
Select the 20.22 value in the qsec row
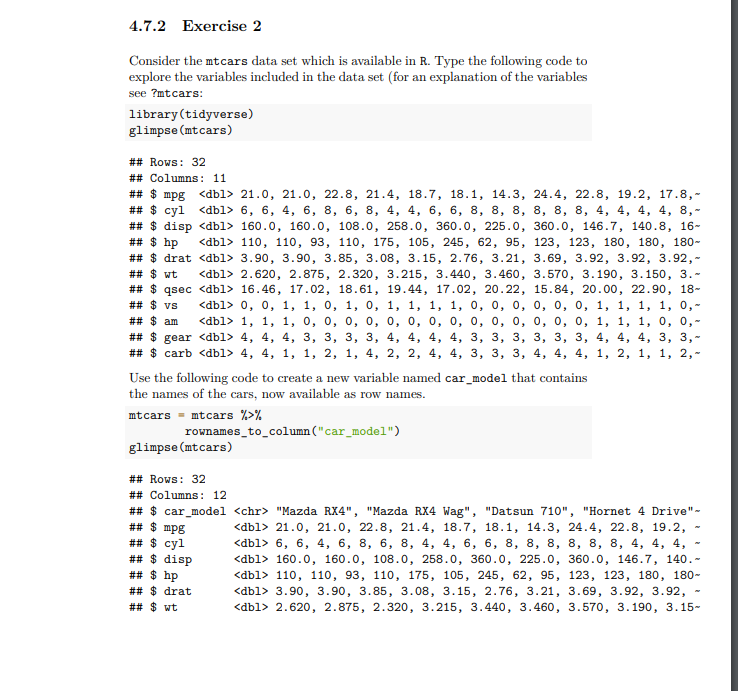tap(502, 289)
